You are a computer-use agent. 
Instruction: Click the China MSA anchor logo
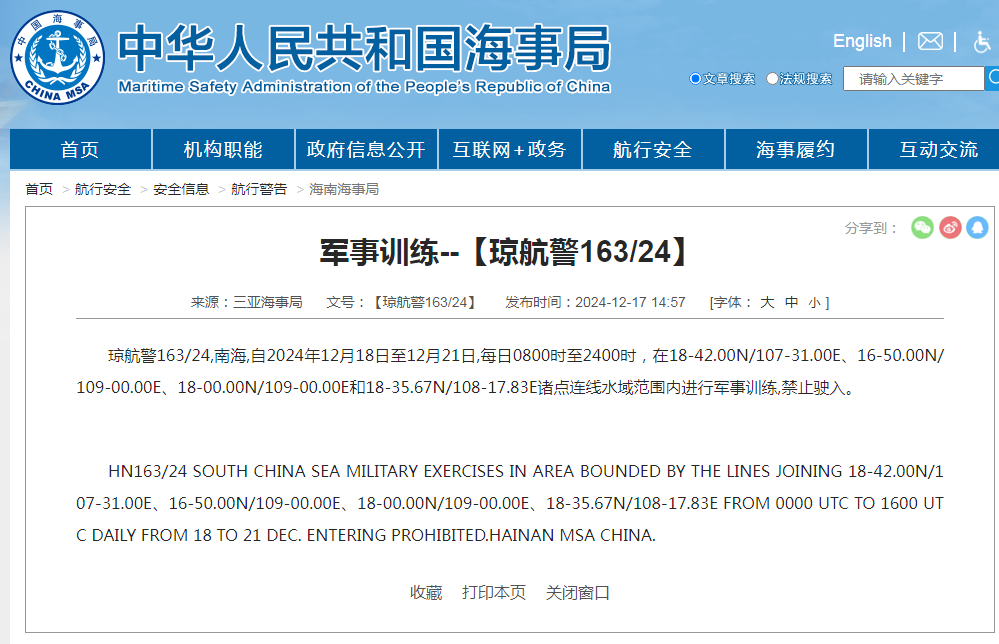pyautogui.click(x=57, y=57)
